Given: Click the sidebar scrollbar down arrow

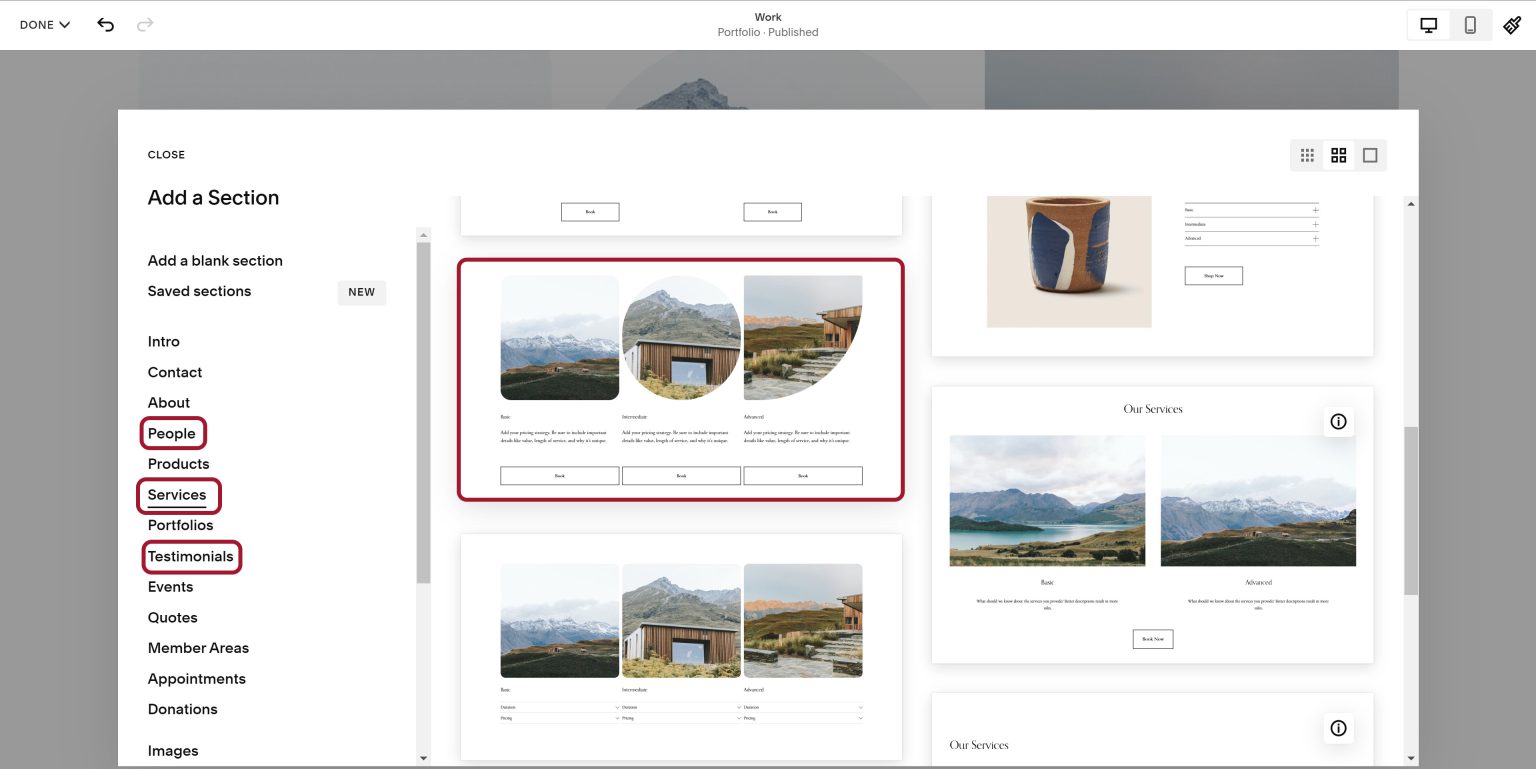Looking at the screenshot, I should coord(422,757).
